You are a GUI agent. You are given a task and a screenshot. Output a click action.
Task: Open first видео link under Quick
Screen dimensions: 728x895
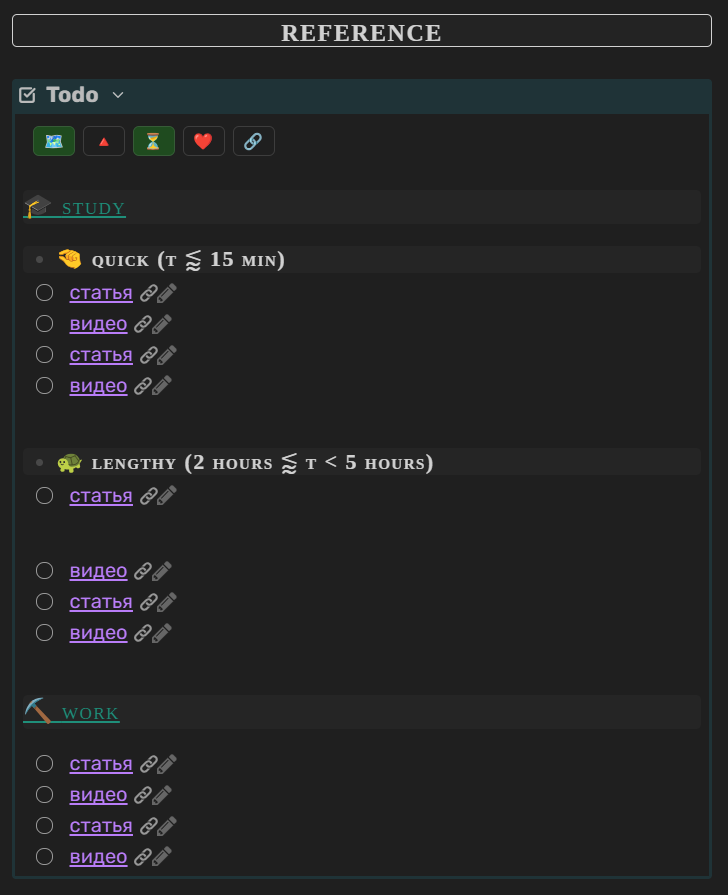pyautogui.click(x=98, y=324)
